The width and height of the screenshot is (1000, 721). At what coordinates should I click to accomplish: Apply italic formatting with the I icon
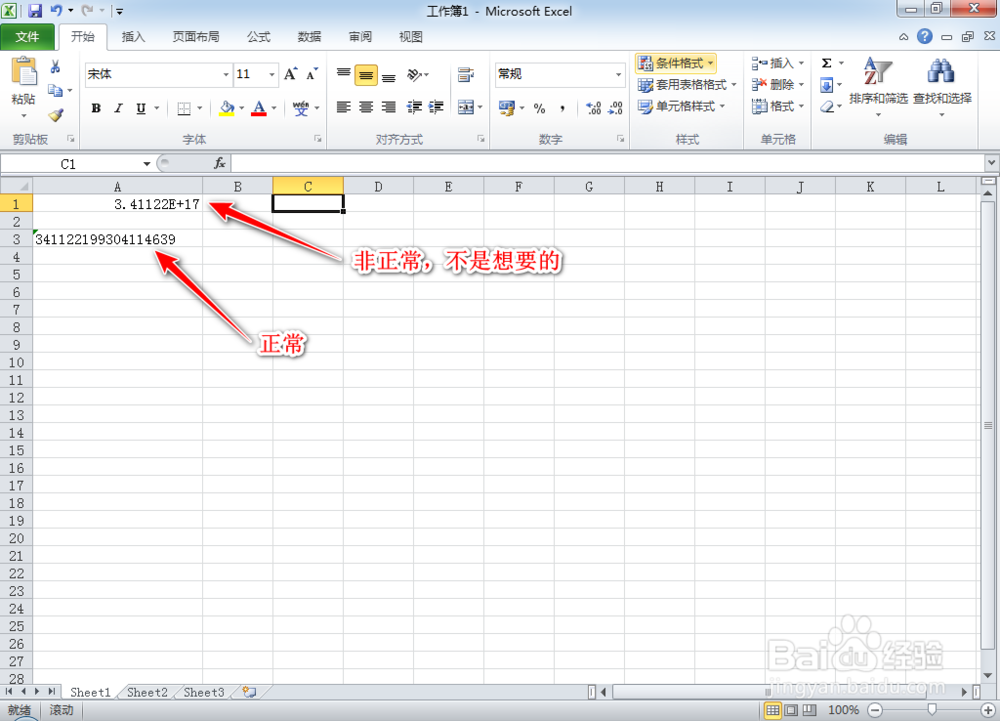pyautogui.click(x=118, y=107)
